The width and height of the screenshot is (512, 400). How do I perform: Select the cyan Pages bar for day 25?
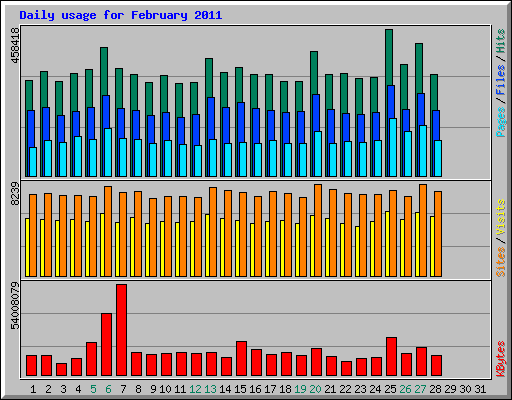click(393, 147)
